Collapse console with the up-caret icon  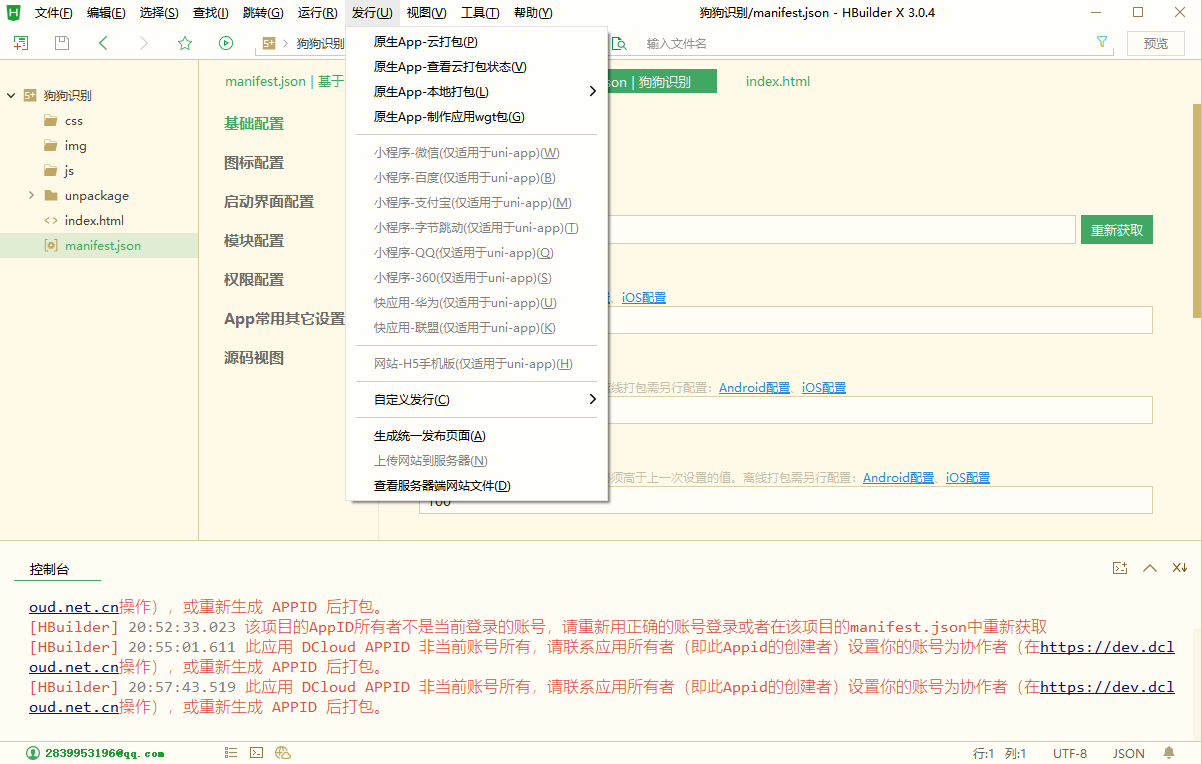click(x=1150, y=568)
